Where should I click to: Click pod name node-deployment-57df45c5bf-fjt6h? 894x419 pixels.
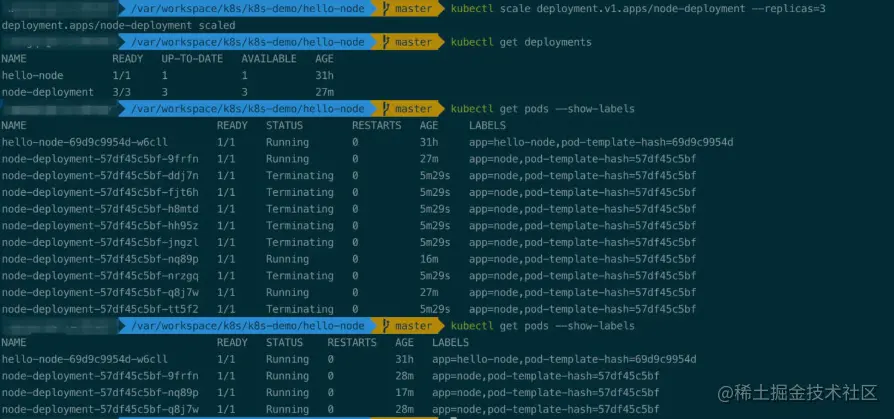(100, 192)
